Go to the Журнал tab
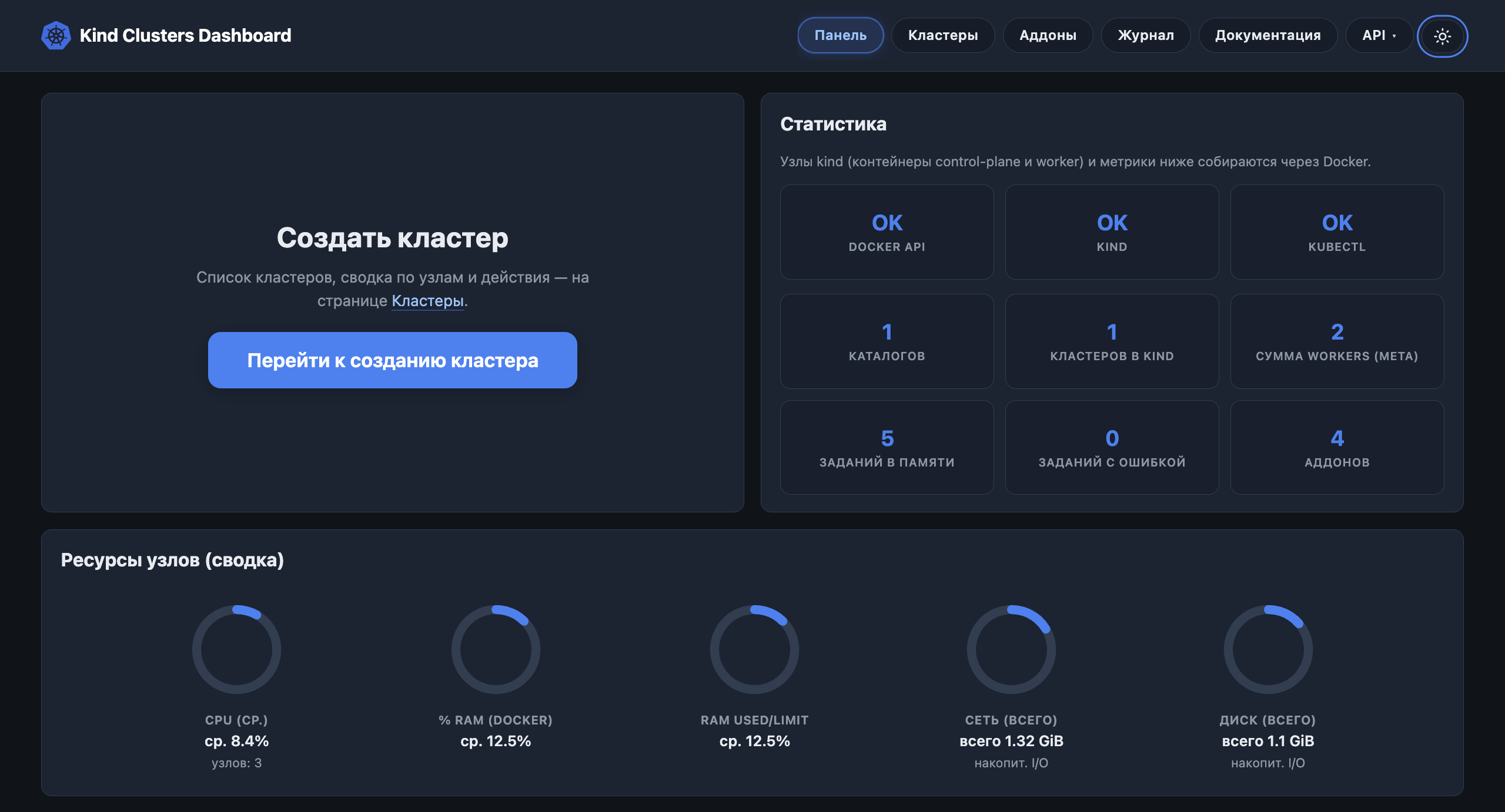Screen dimensions: 1505x812 tap(1146, 35)
